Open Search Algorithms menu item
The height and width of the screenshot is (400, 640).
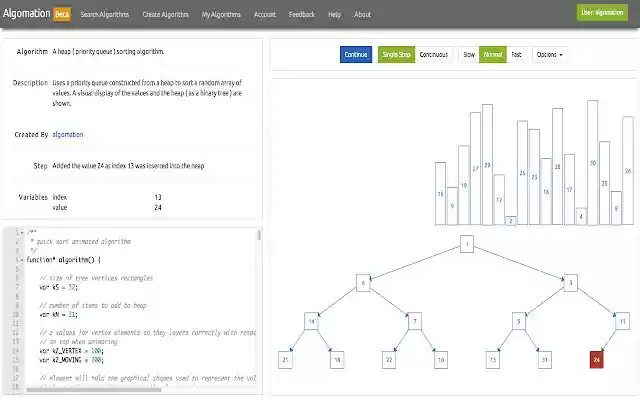(x=104, y=14)
